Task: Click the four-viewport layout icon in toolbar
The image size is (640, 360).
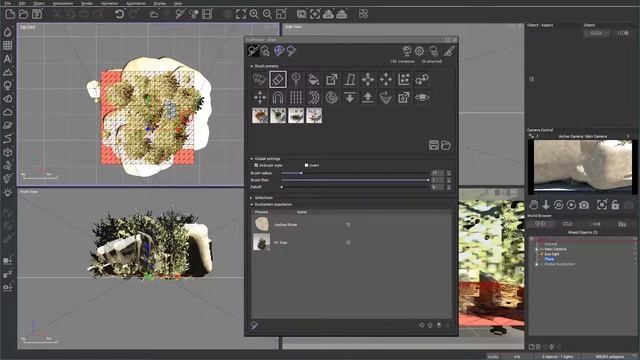Action: click(363, 14)
